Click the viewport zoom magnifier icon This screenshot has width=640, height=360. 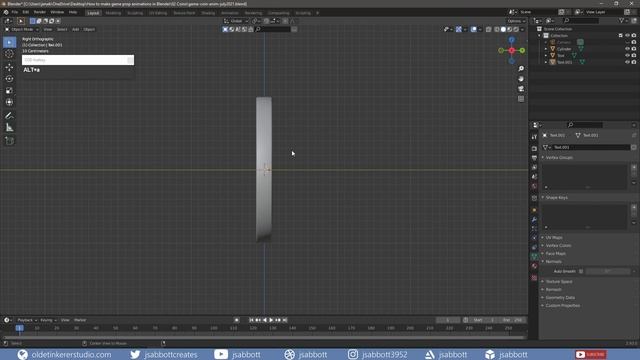pos(521,69)
